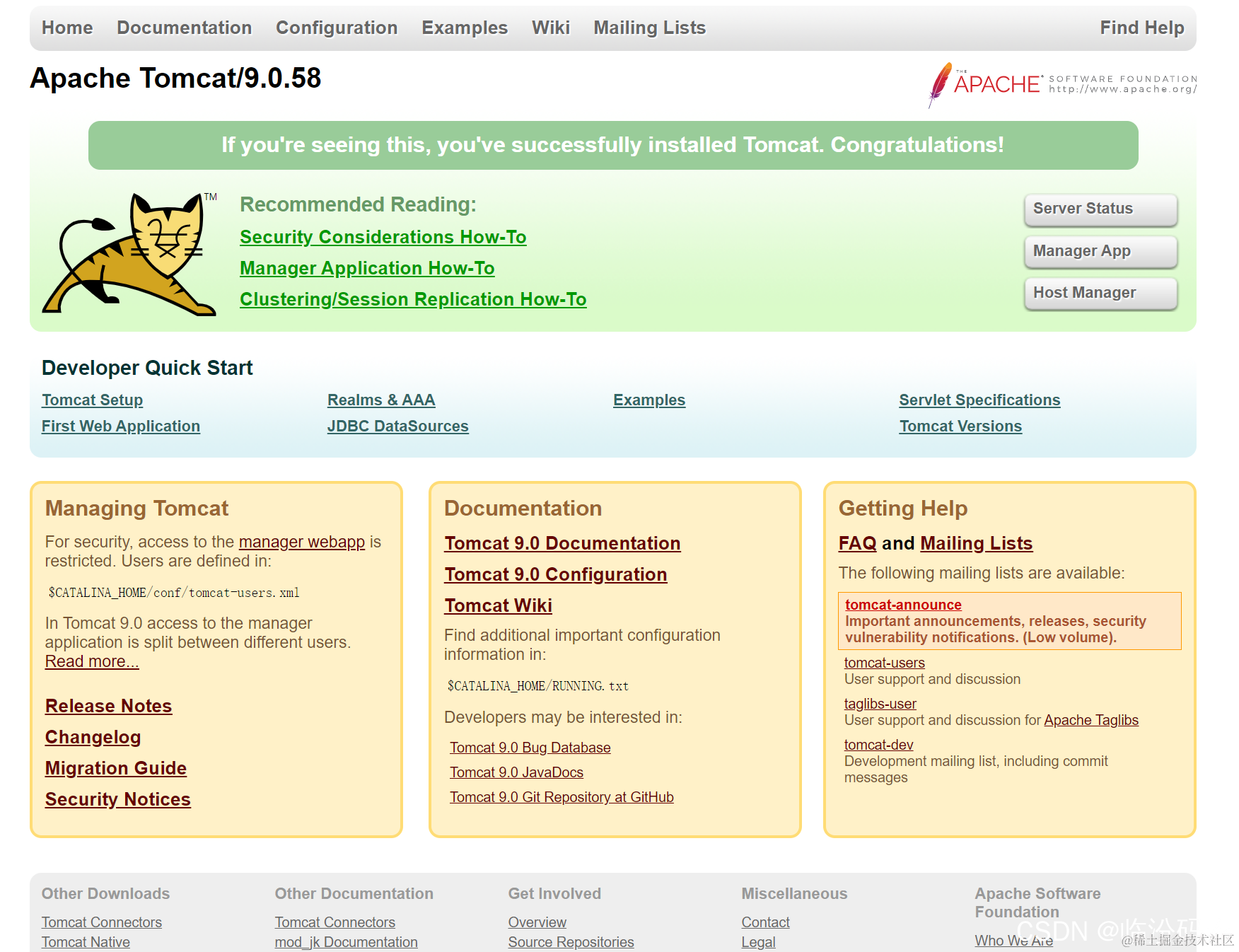Open the Realms & AAA link

(x=381, y=400)
